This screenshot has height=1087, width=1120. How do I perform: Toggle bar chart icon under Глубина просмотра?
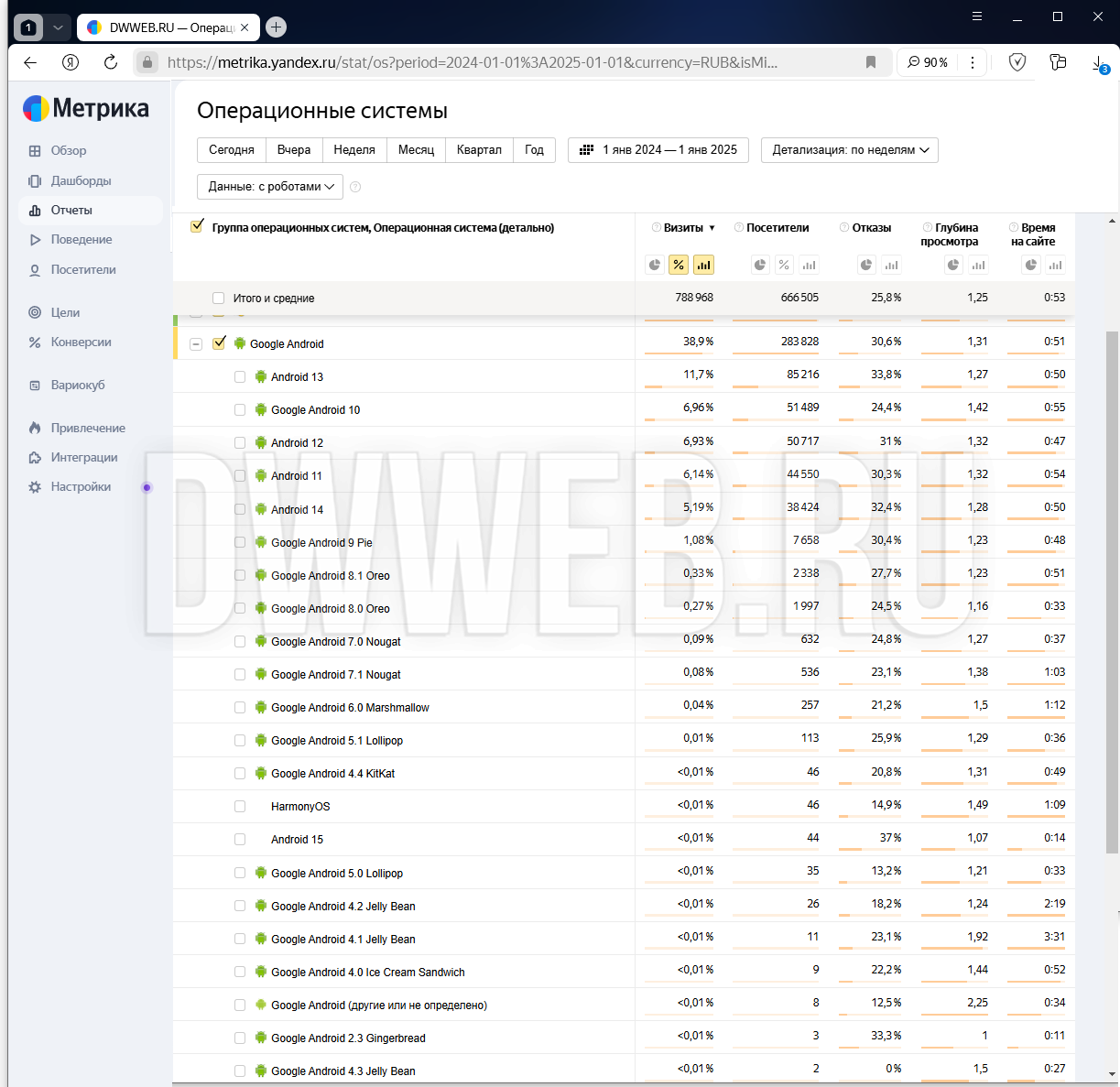978,265
